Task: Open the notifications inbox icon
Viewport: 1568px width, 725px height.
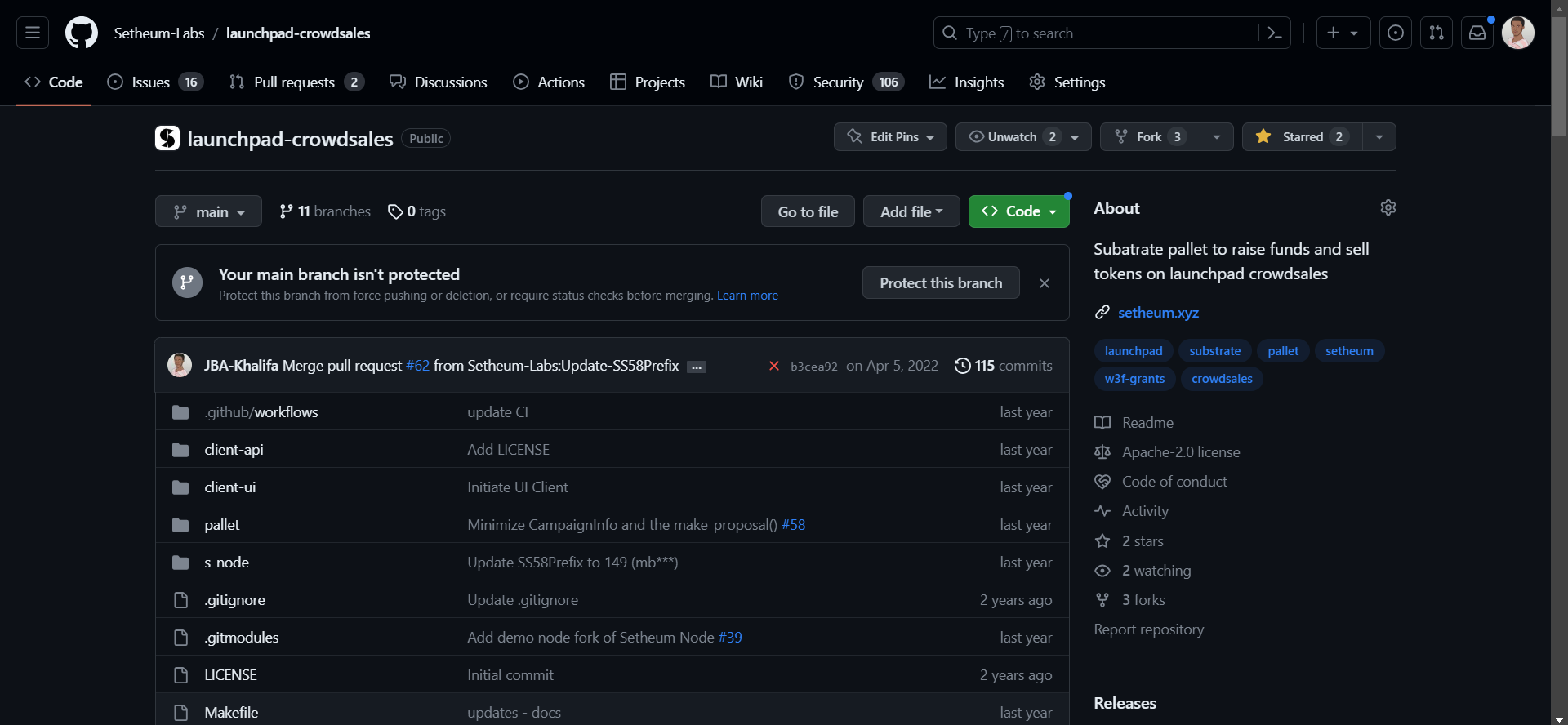Action: [1477, 33]
